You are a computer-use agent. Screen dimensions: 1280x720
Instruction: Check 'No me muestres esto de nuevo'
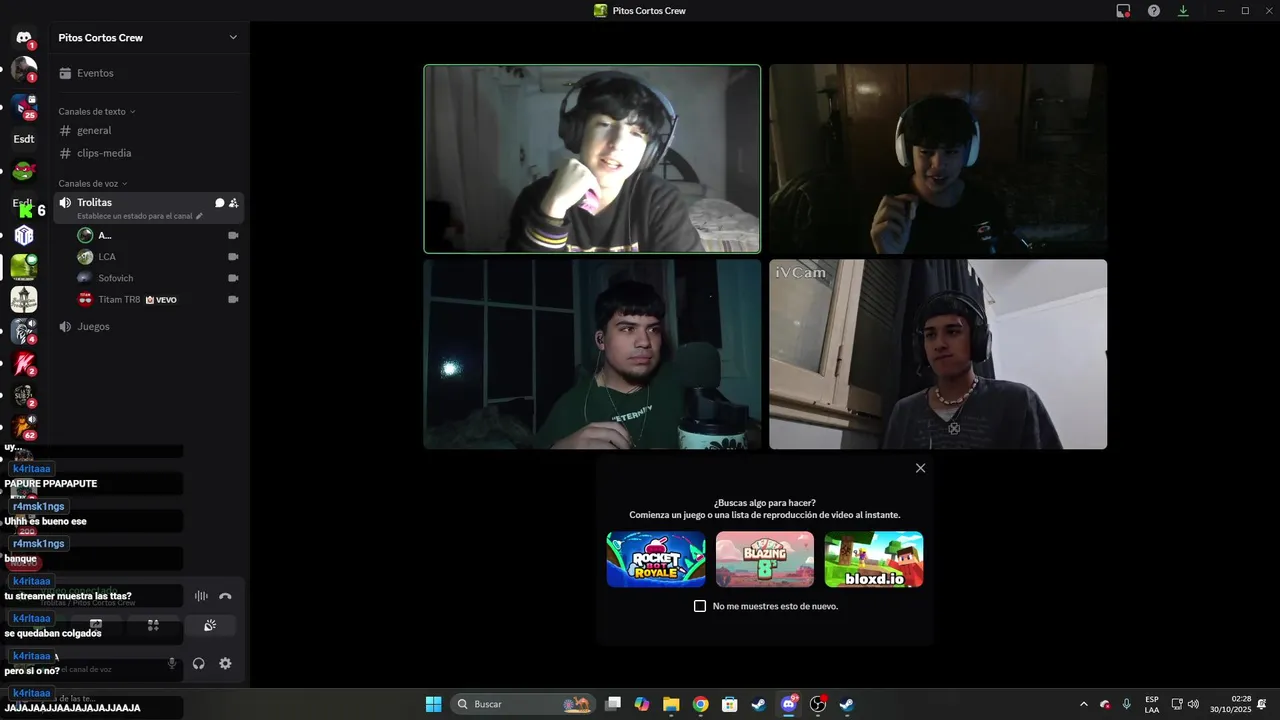(700, 606)
